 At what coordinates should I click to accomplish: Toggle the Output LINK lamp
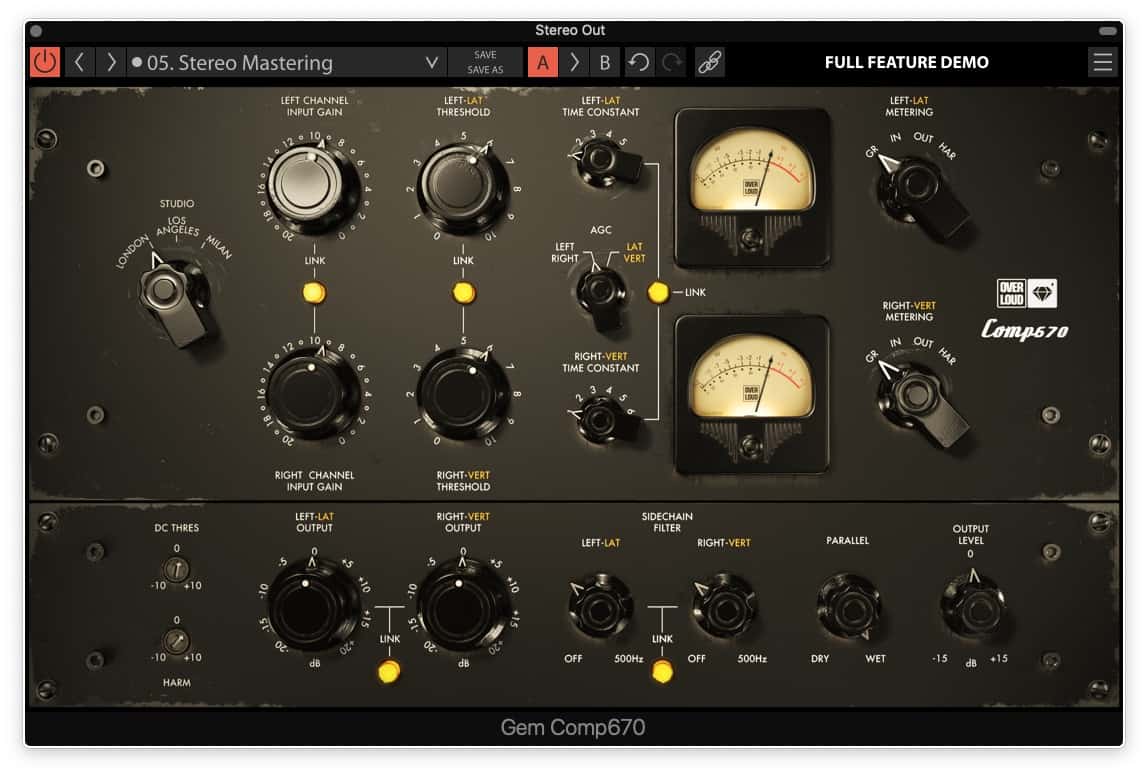click(x=389, y=671)
